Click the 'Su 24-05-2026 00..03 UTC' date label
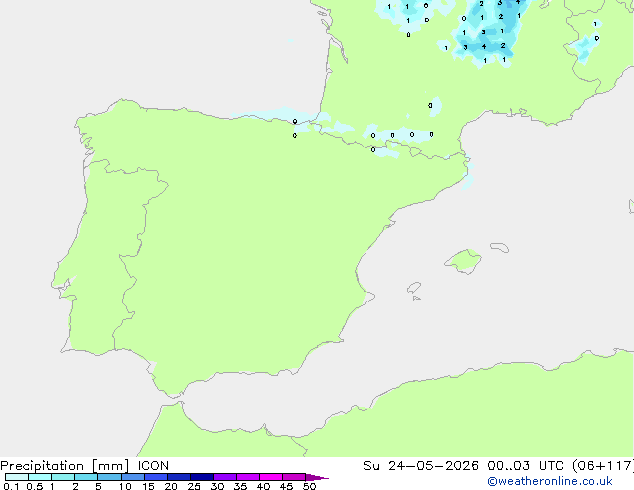634x490 pixels. pos(463,466)
